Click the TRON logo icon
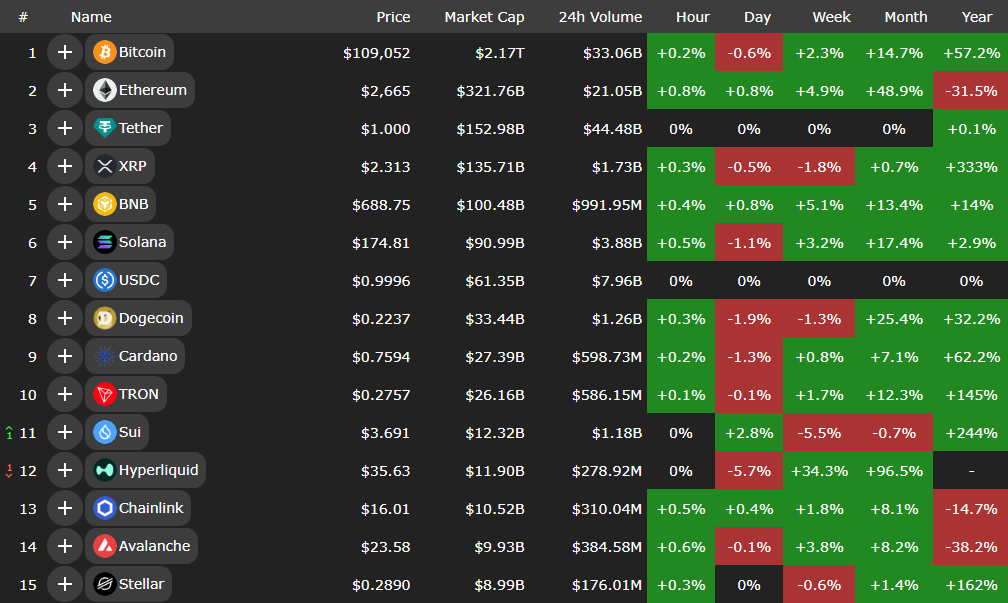This screenshot has height=603, width=1008. point(104,394)
